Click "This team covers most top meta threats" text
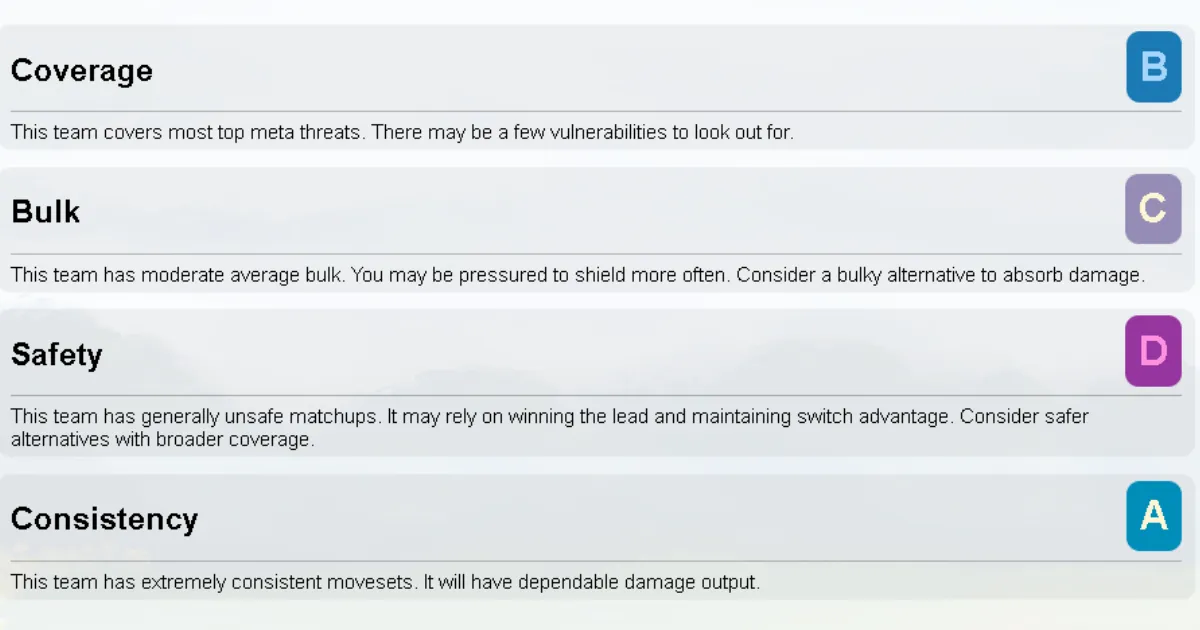 pos(186,132)
